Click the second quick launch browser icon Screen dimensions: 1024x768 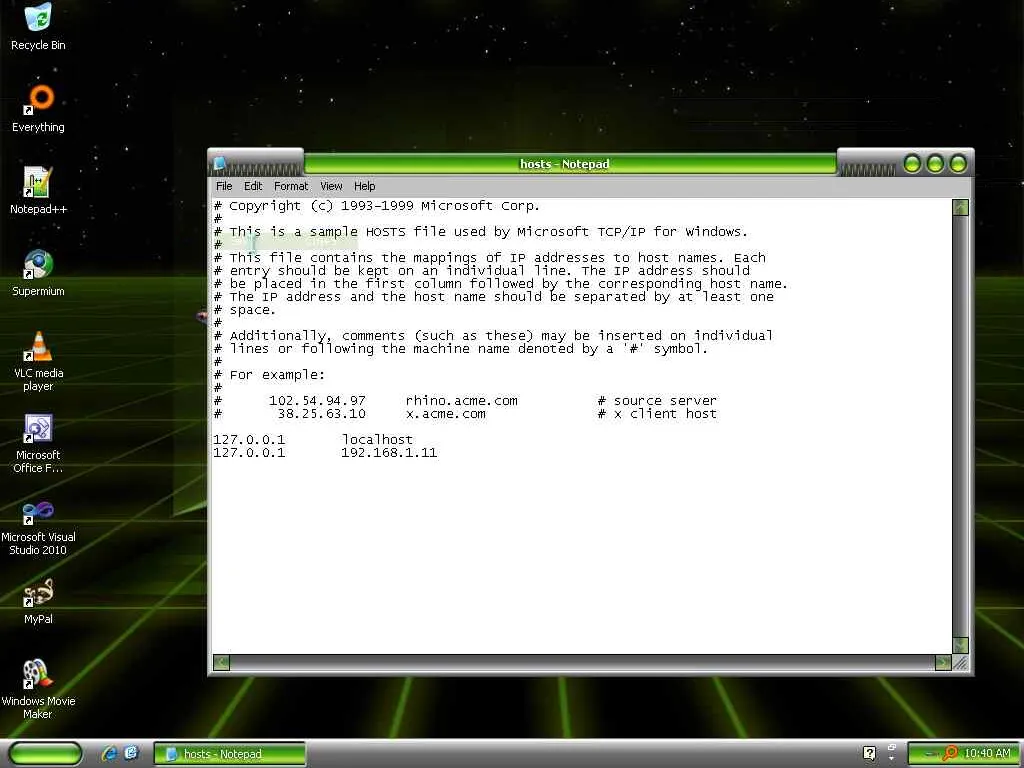(x=131, y=753)
